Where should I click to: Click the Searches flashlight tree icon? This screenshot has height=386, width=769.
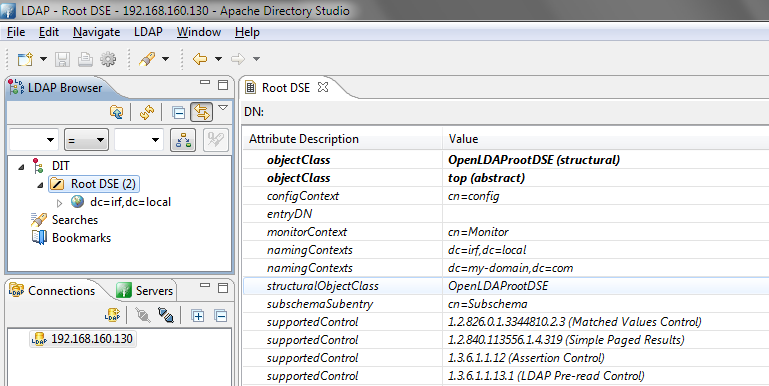[x=39, y=220]
